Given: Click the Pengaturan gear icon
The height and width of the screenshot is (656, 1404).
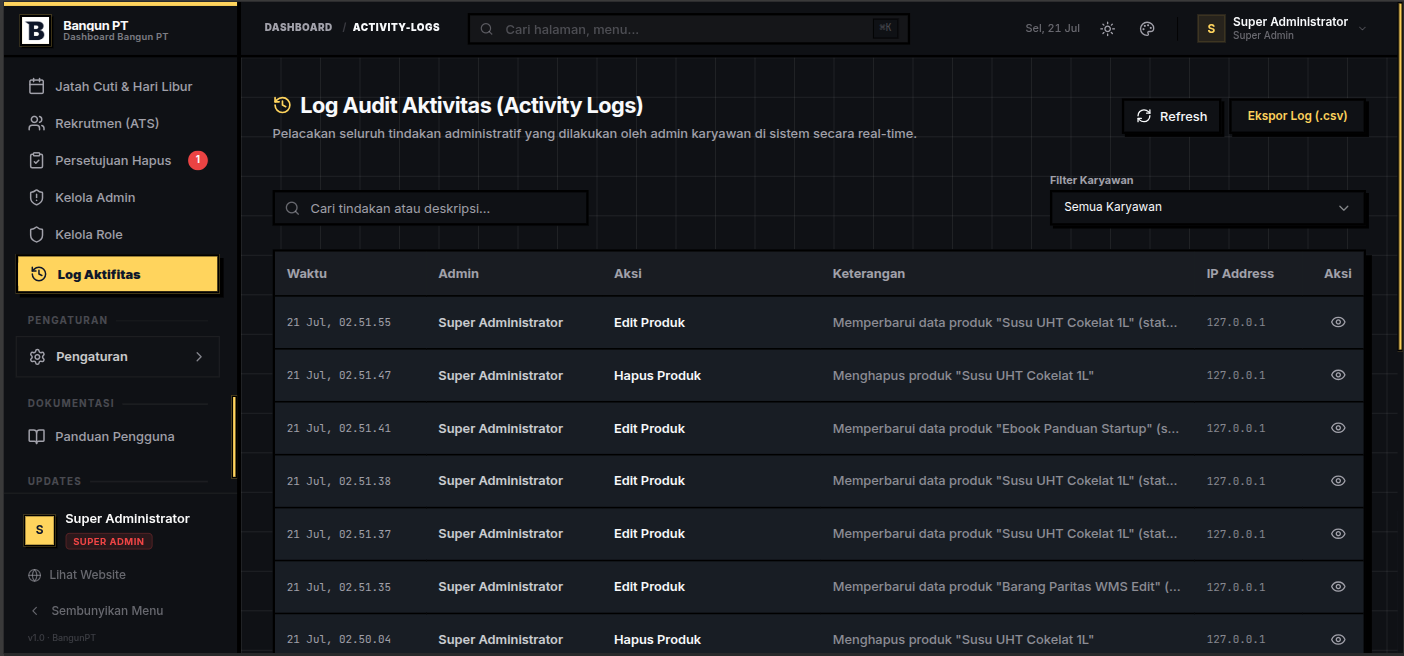Looking at the screenshot, I should coord(37,357).
